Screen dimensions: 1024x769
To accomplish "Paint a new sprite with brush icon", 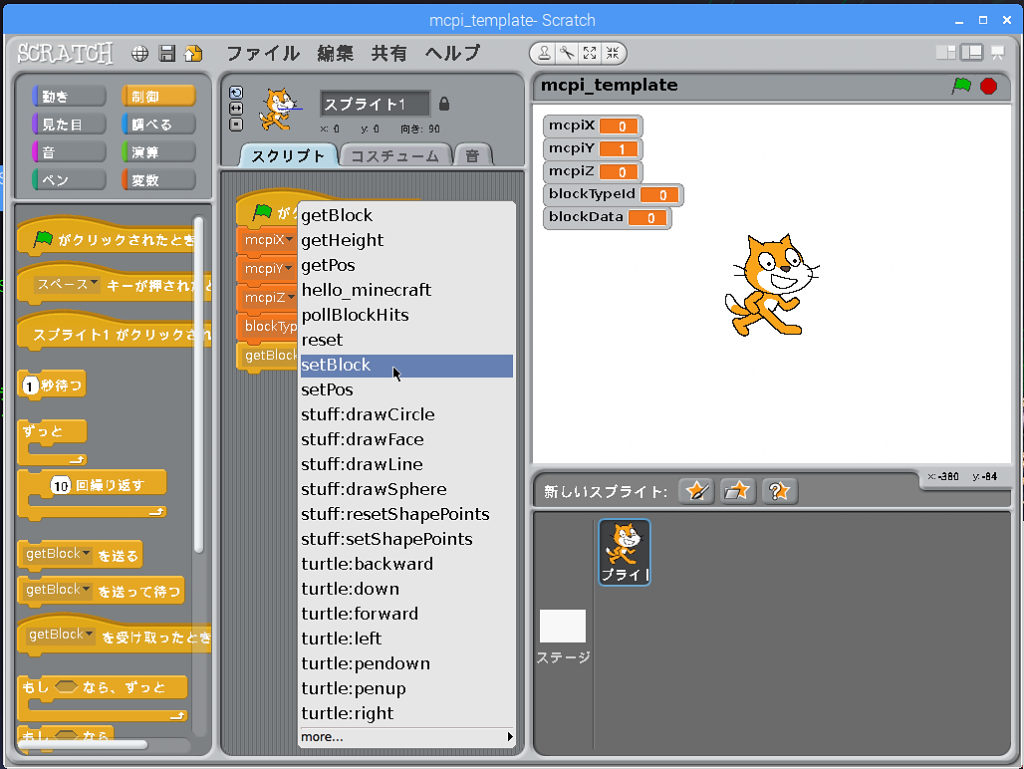I will coord(696,491).
